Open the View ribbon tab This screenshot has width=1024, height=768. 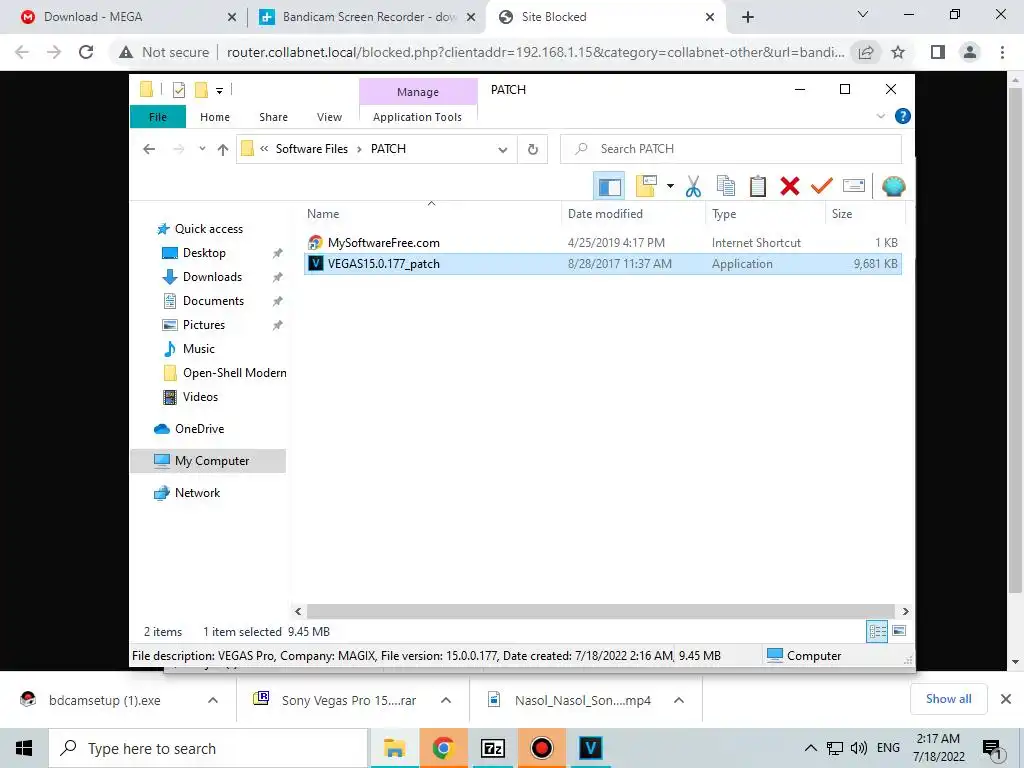coord(329,117)
